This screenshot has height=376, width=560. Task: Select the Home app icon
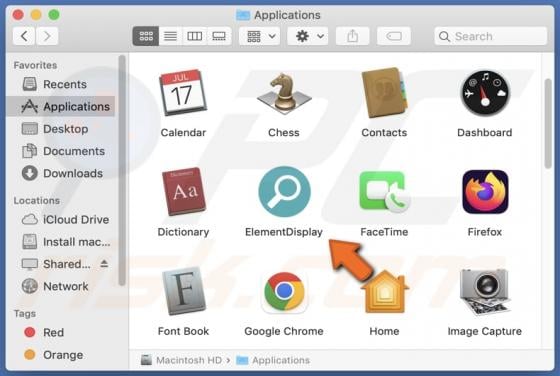[x=385, y=291]
